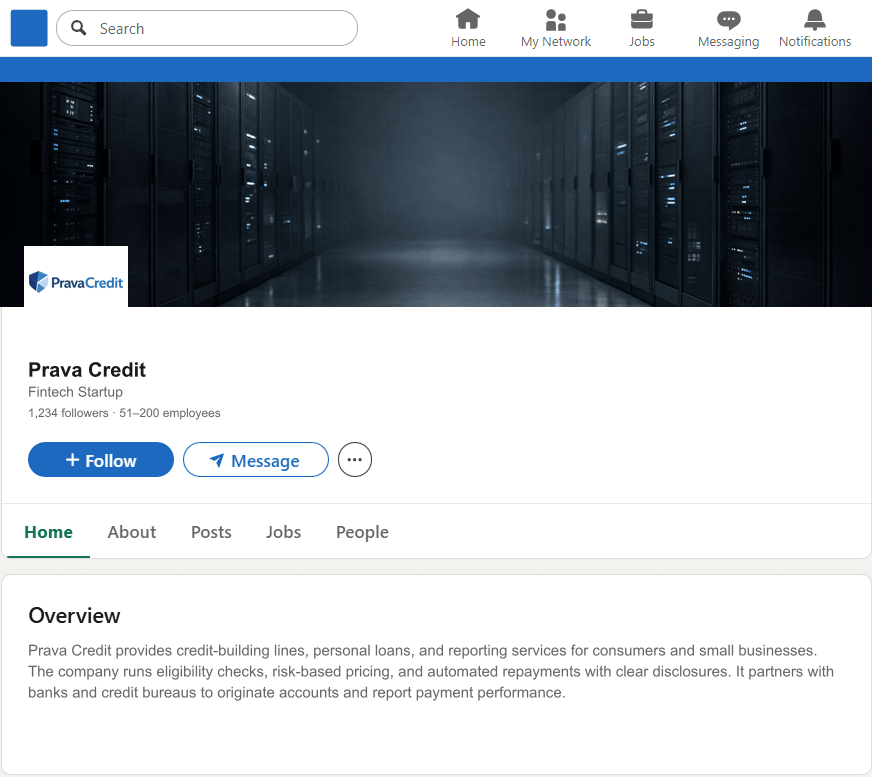This screenshot has width=872, height=777.
Task: Click the search magnifier icon
Action: 79,28
